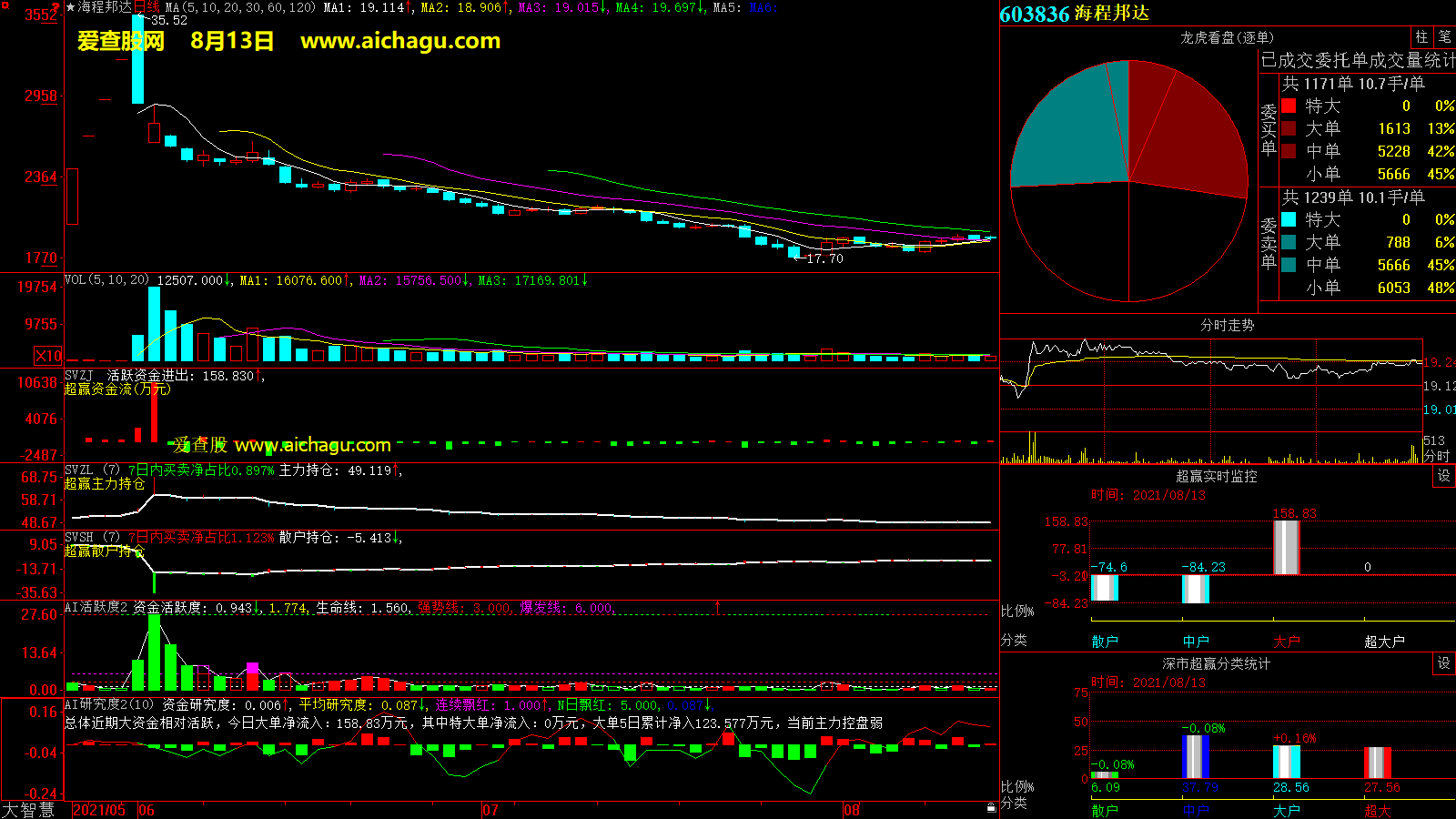Click the star icon before 海程邦达
Screen dimensions: 1456x819
pyautogui.click(x=70, y=7)
